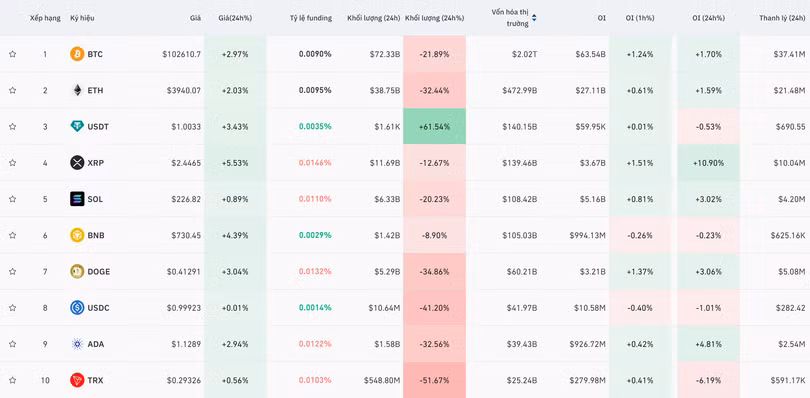Select ETH price $3940.07
Image resolution: width=810 pixels, height=398 pixels.
(x=183, y=90)
